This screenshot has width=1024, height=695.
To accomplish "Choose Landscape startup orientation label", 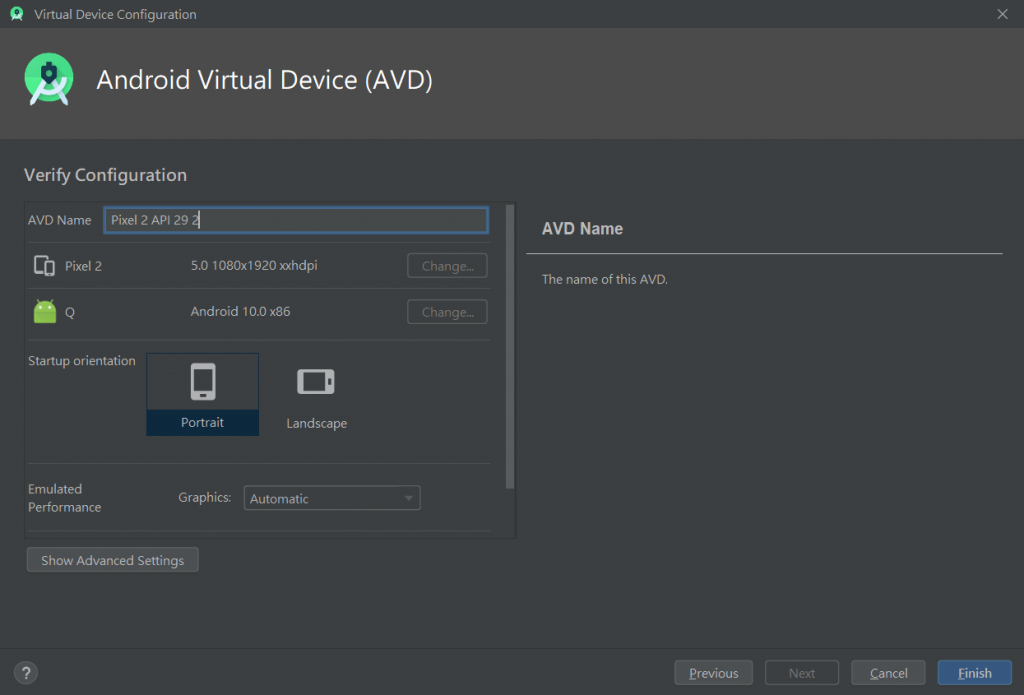I will [x=317, y=423].
